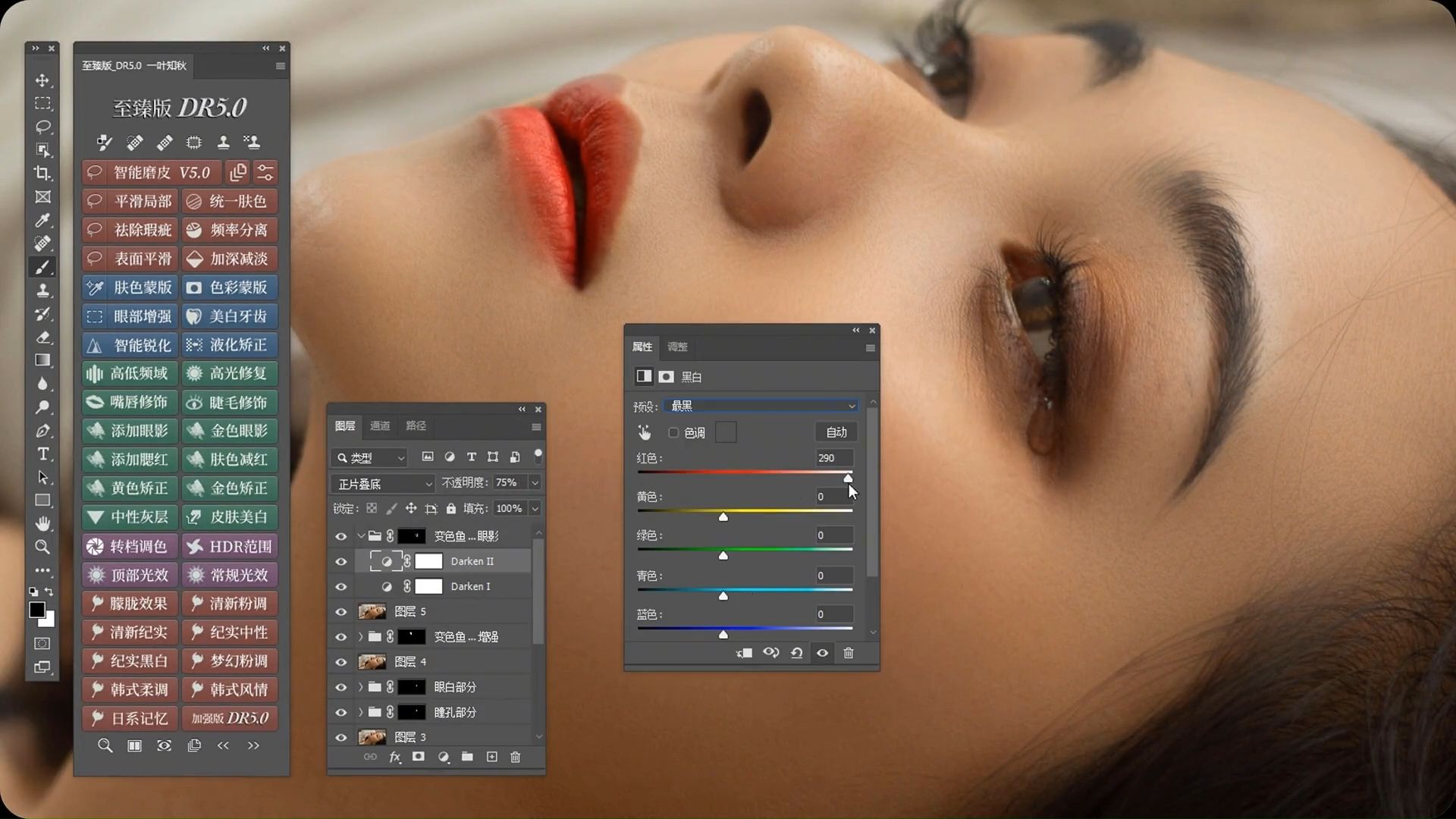Reset adjustment to defaults icon
This screenshot has width=1456, height=819.
(x=796, y=653)
